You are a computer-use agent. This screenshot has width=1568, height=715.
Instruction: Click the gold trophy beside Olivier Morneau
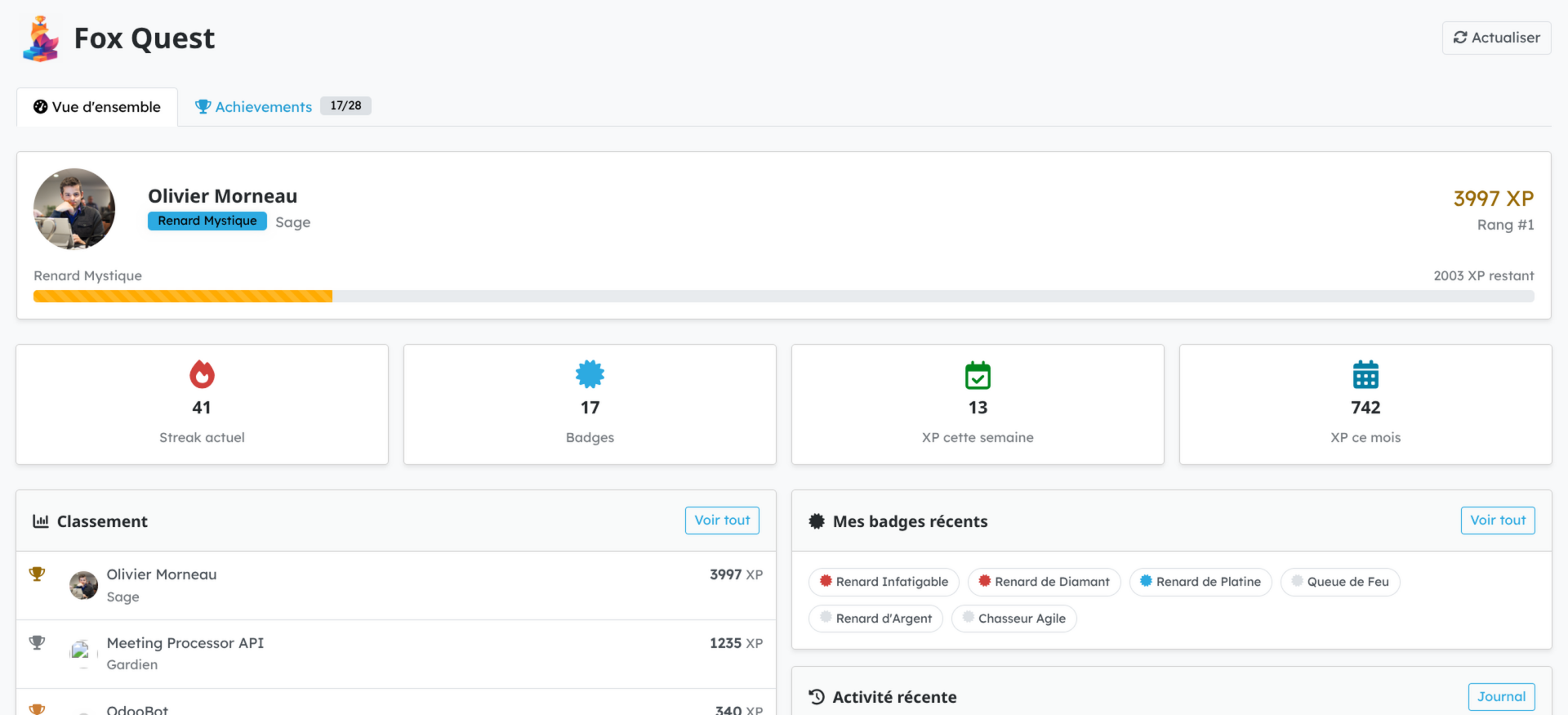(37, 574)
